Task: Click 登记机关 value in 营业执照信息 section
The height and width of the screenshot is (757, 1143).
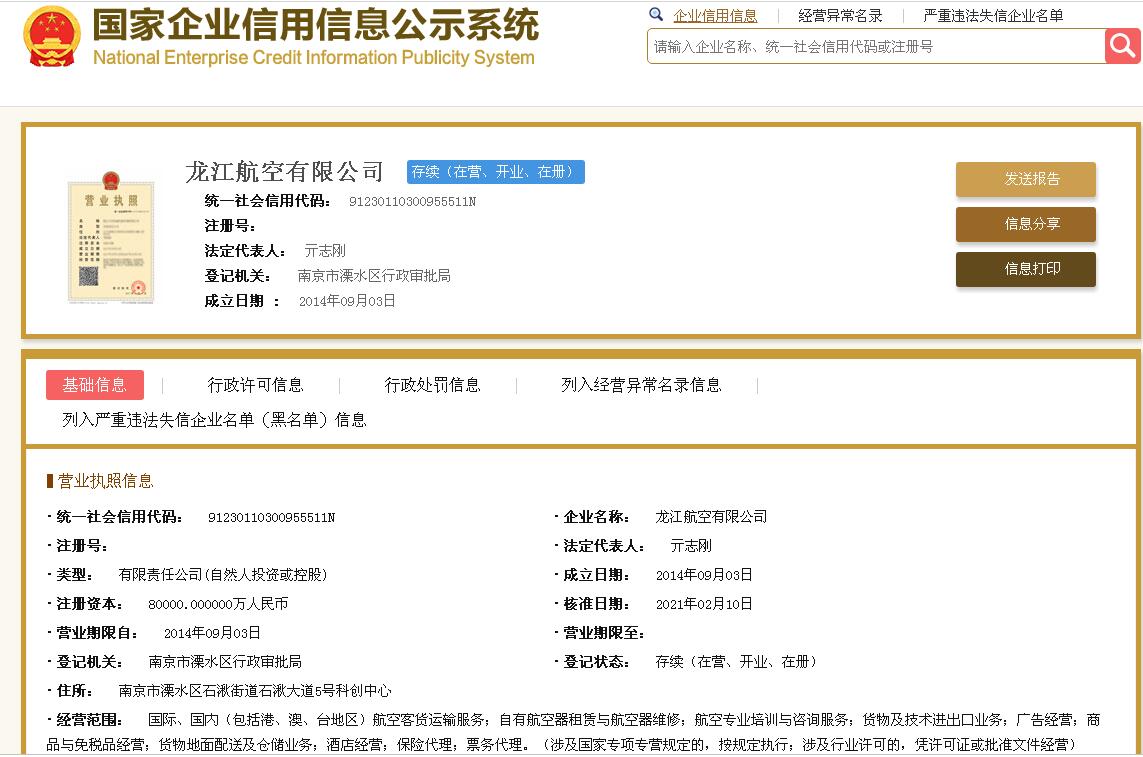Action: click(225, 661)
